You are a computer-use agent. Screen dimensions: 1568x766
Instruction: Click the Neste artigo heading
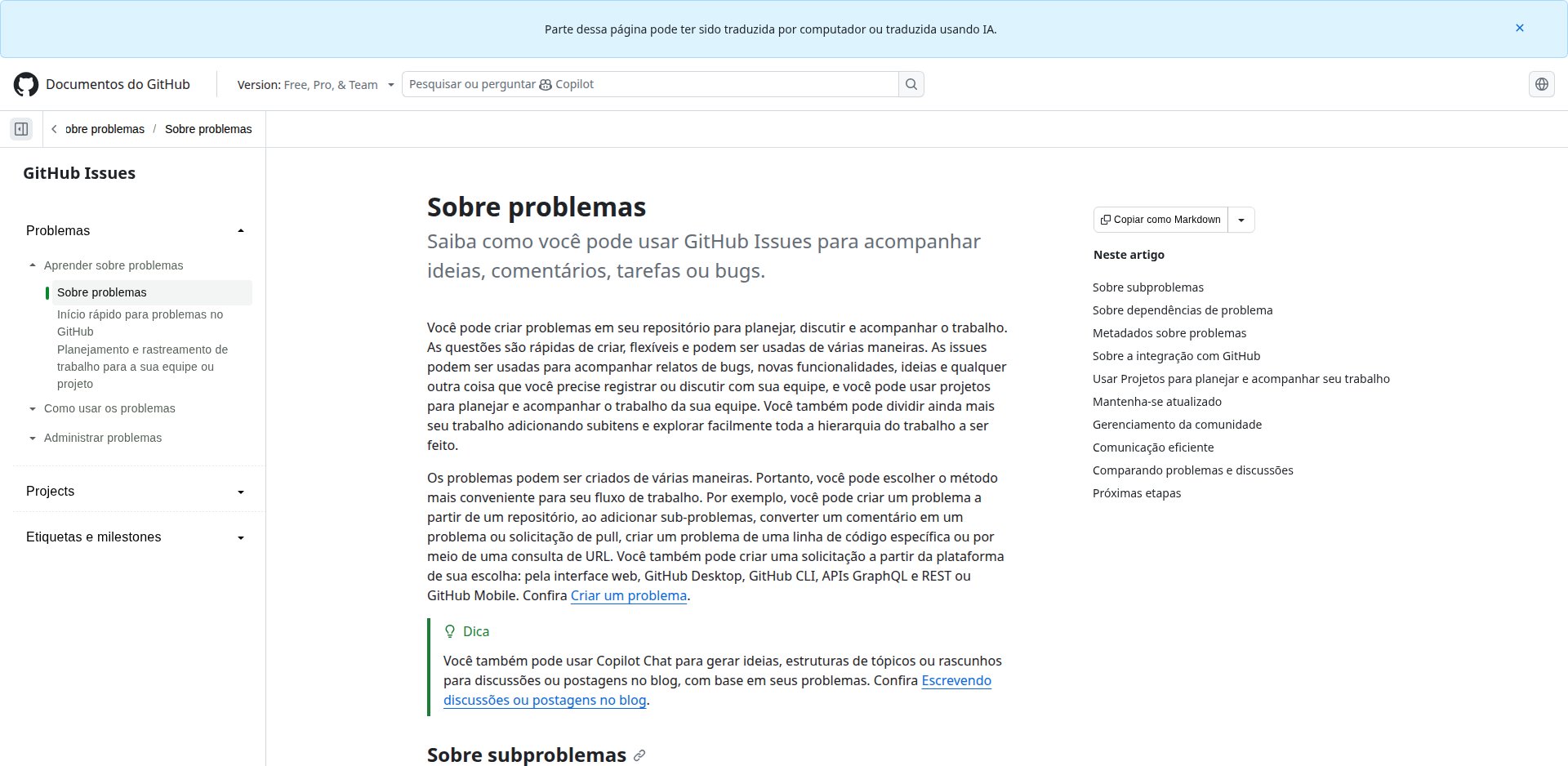pos(1129,255)
